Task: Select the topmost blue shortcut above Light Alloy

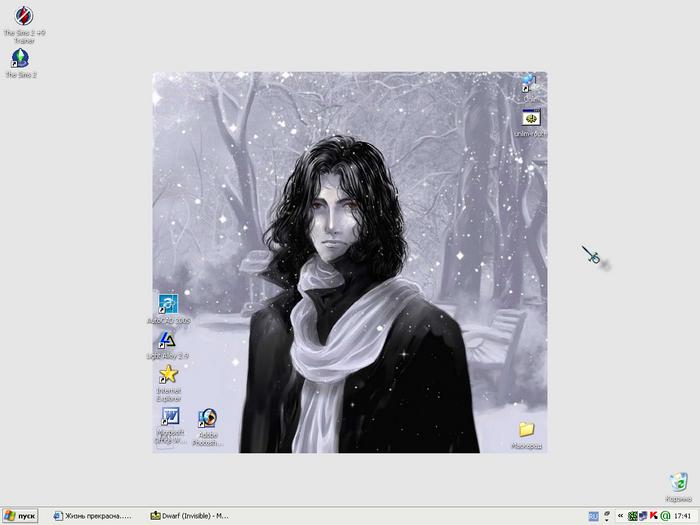Action: pos(168,305)
